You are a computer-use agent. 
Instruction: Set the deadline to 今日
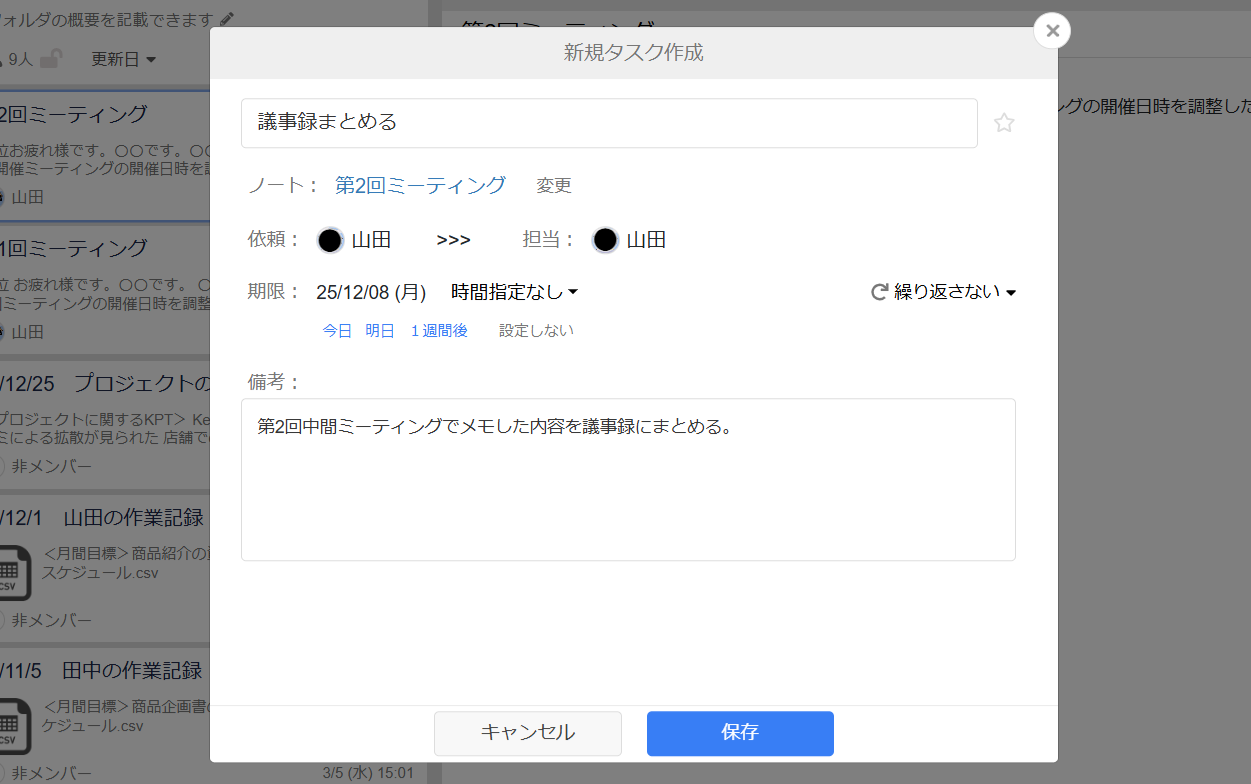[337, 330]
